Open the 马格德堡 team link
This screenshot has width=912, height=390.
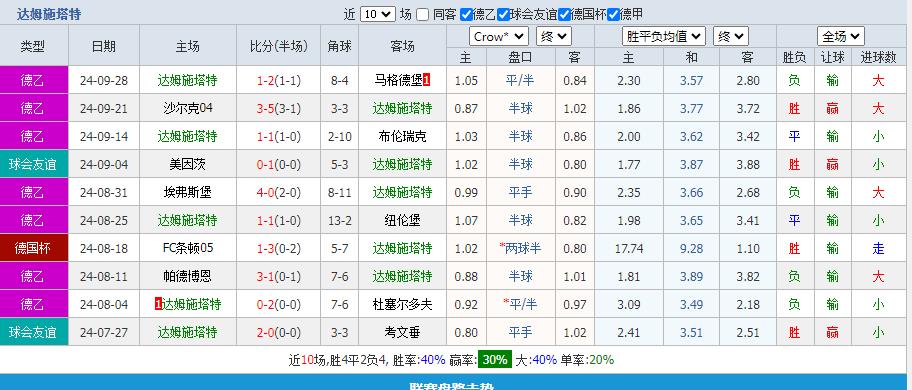click(x=398, y=80)
